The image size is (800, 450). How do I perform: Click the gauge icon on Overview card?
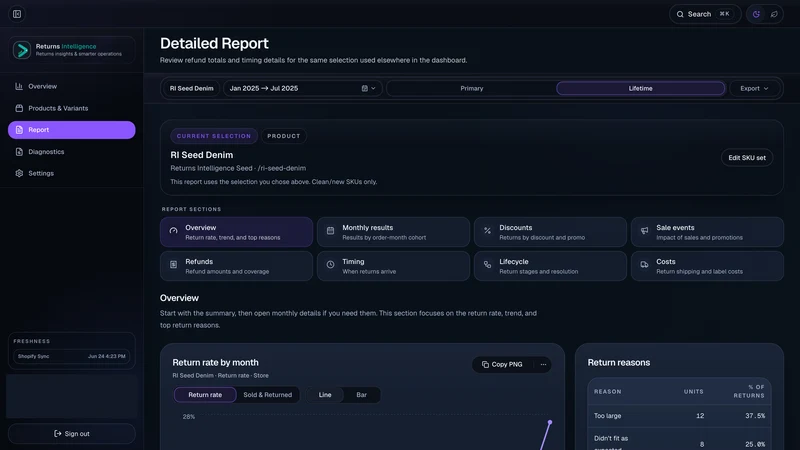click(x=173, y=231)
